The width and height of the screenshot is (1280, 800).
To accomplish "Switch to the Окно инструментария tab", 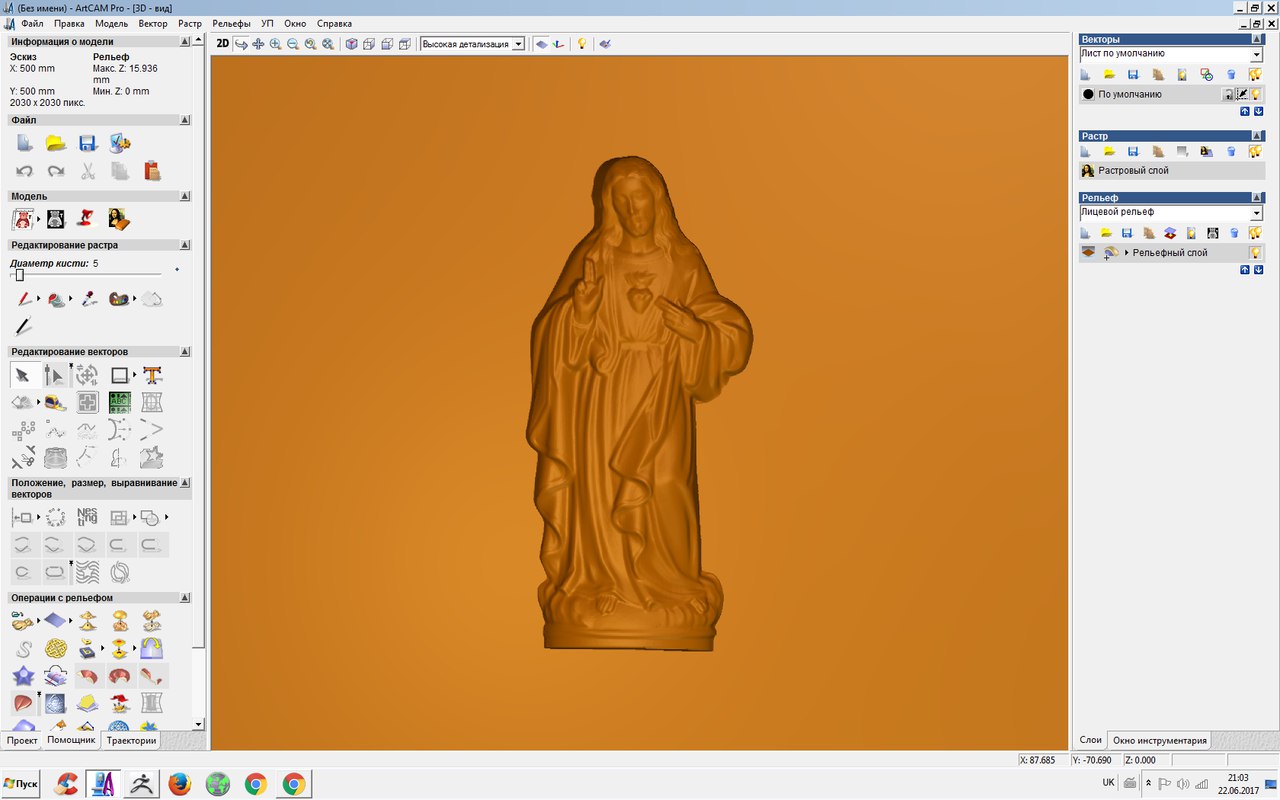I will click(1159, 741).
